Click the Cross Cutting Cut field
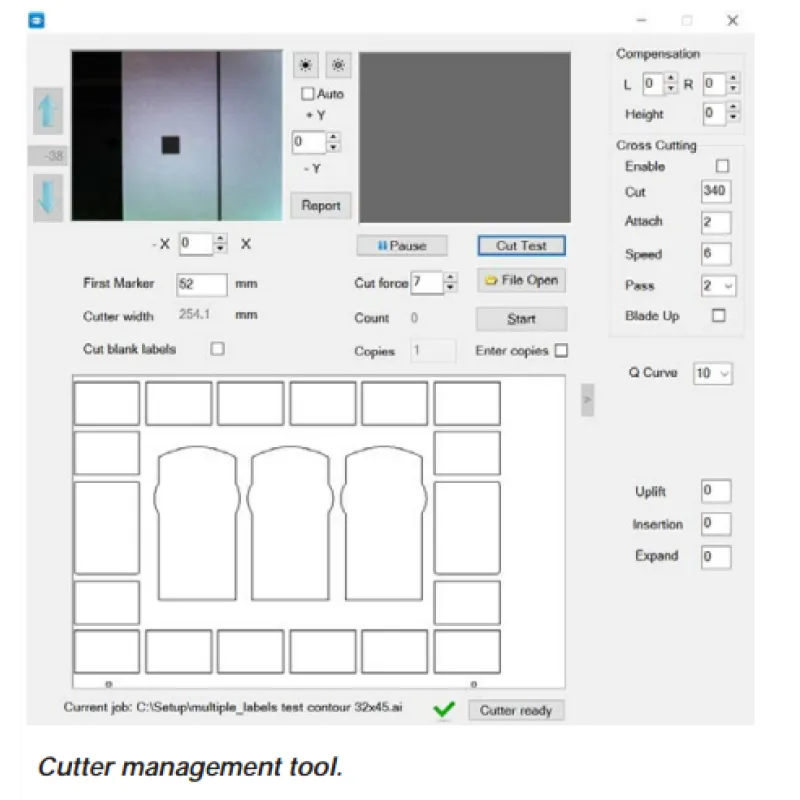This screenshot has height=800, width=800. point(716,191)
